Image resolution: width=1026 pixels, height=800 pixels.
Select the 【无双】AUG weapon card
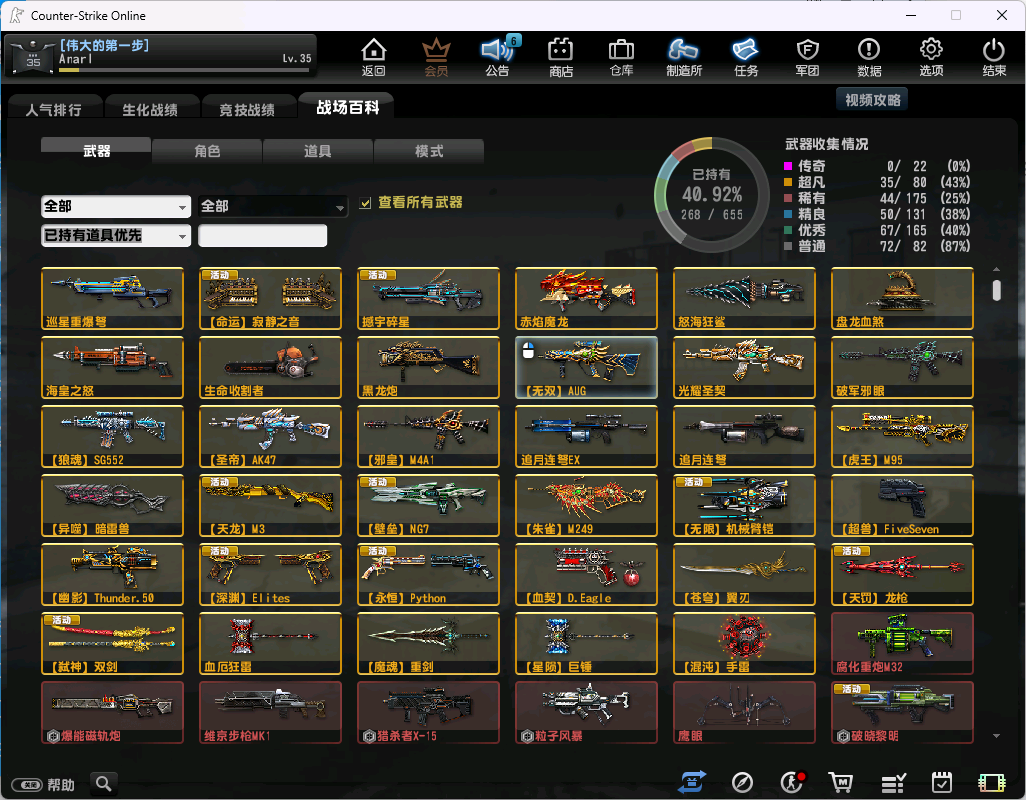coord(586,368)
